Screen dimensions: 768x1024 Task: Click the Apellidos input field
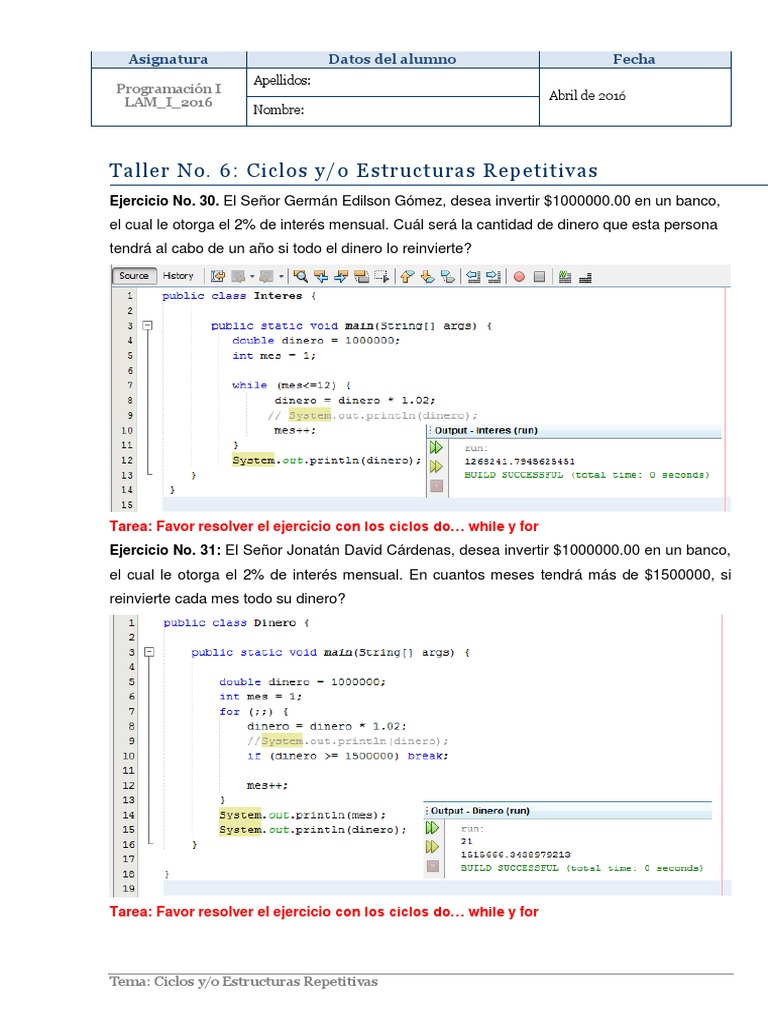[x=392, y=82]
